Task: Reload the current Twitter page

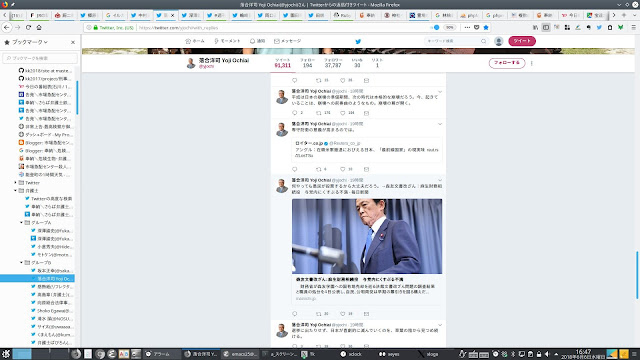Action: 28,27
